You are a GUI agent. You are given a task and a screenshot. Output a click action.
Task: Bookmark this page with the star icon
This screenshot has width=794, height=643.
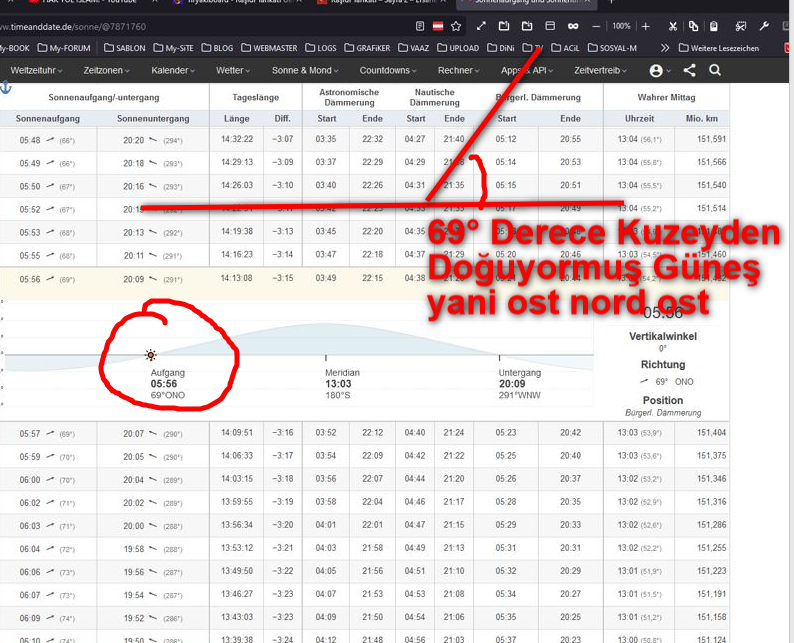click(457, 26)
